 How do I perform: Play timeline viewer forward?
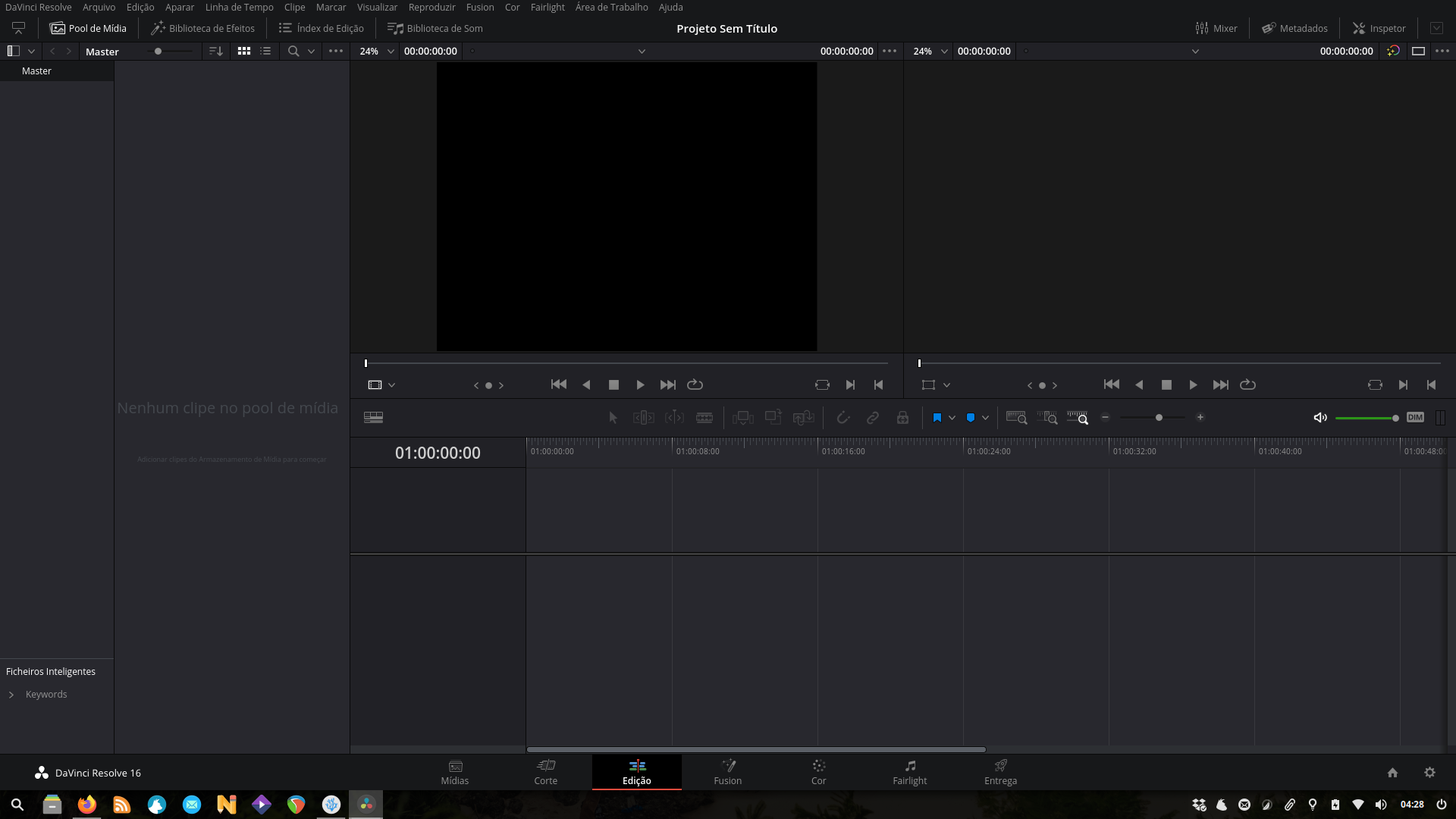pyautogui.click(x=1193, y=385)
